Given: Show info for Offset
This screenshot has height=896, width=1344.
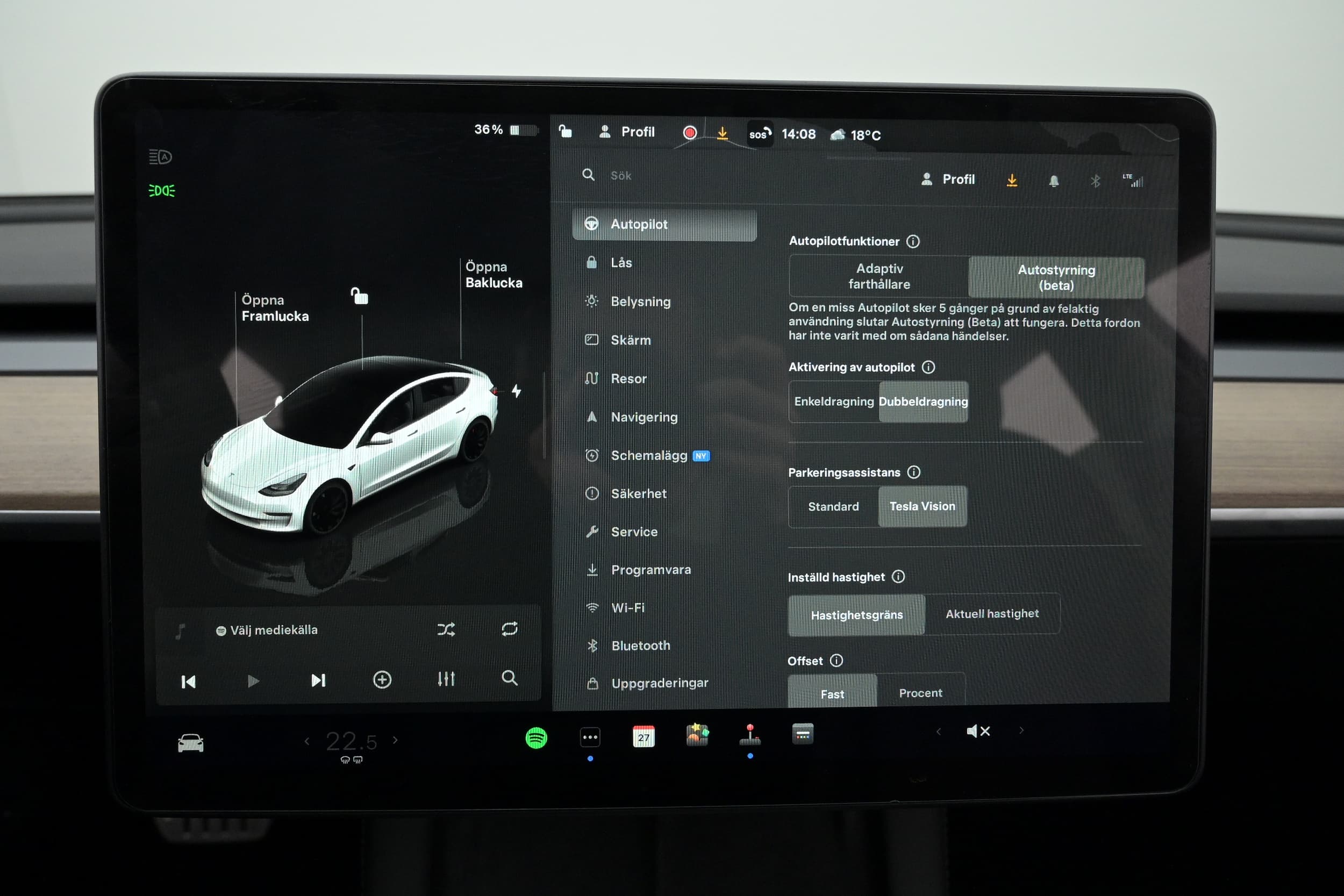Looking at the screenshot, I should pyautogui.click(x=837, y=661).
